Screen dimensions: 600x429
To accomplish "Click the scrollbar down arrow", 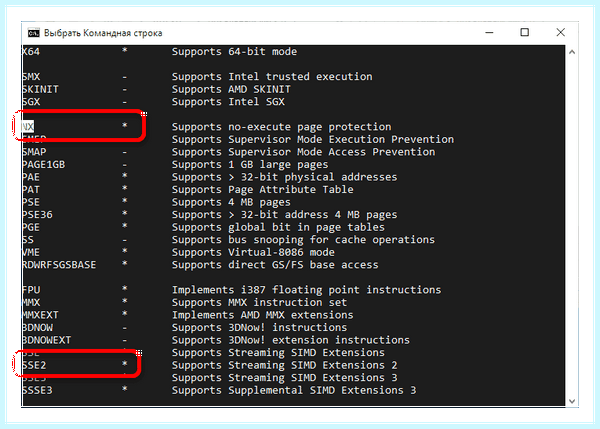I will coord(572,401).
